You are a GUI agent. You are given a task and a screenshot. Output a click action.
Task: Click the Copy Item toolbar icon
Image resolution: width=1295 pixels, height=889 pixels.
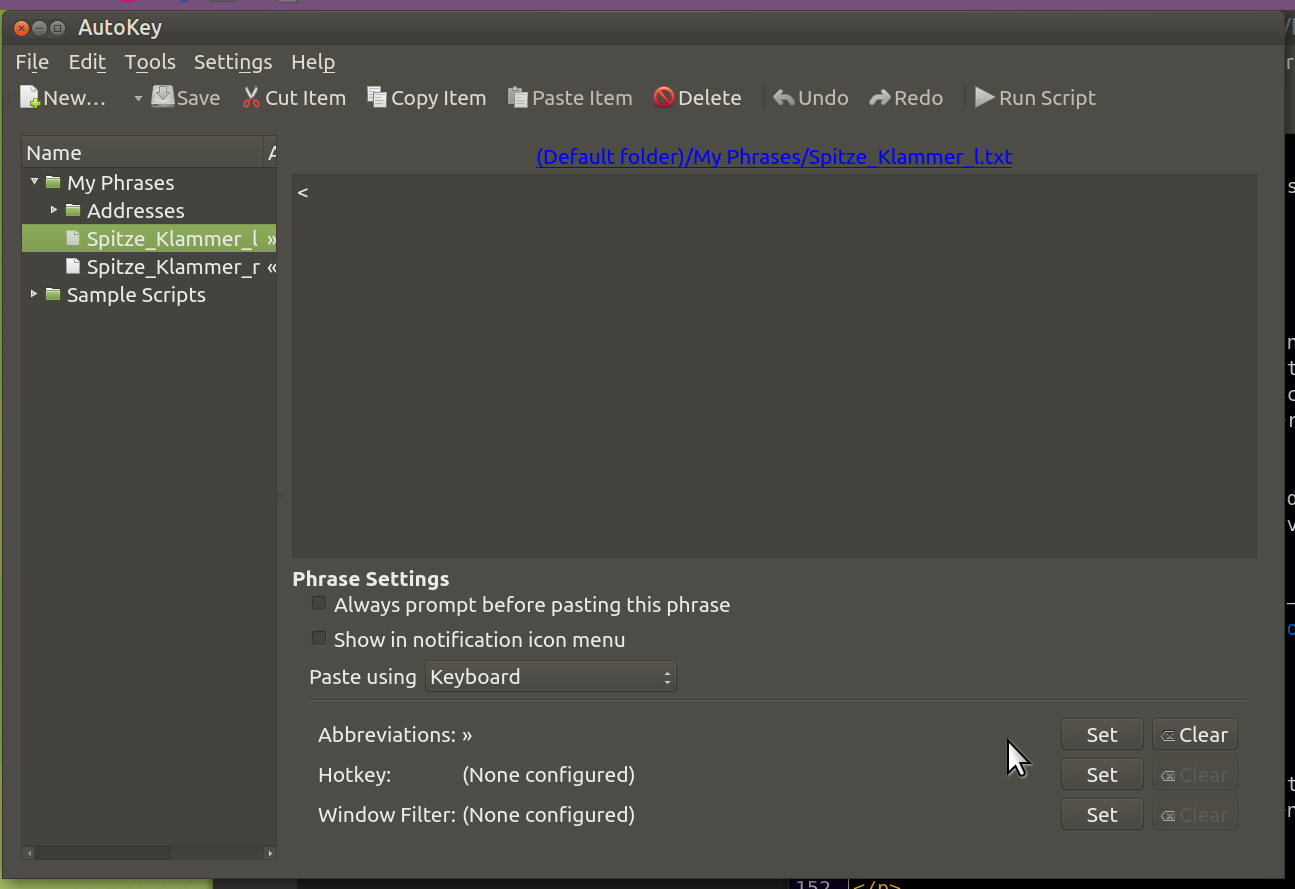pos(377,97)
